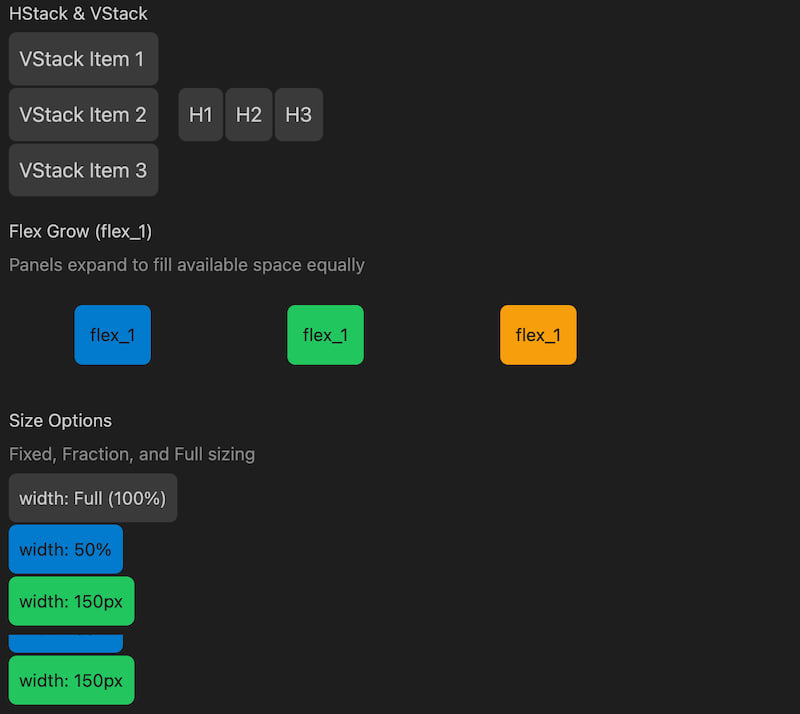Select the H2 box in HStack
This screenshot has height=714, width=800.
tap(249, 115)
